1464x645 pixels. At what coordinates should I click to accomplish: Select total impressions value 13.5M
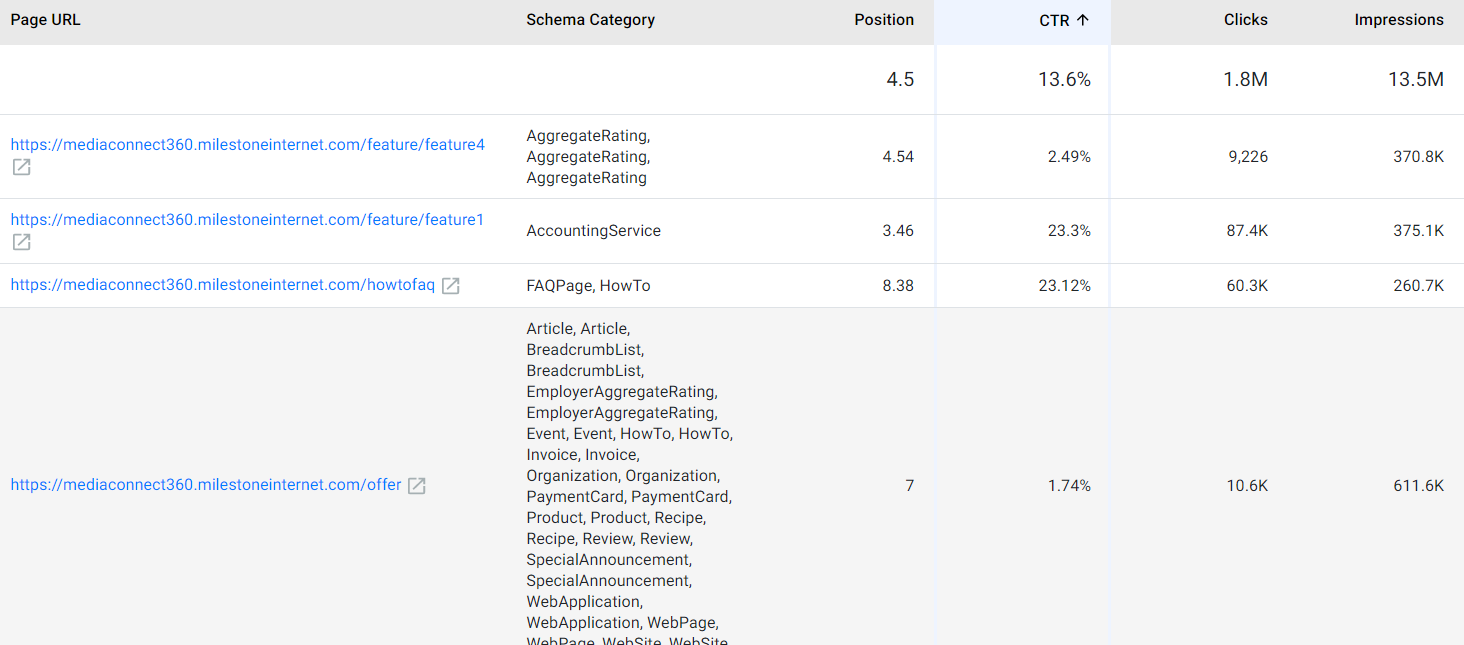pos(1416,80)
